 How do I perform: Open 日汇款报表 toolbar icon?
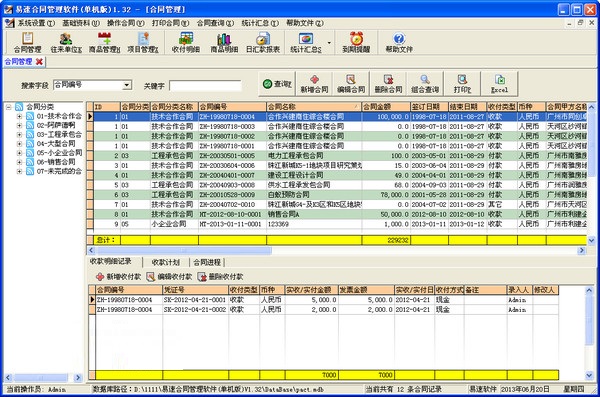pyautogui.click(x=263, y=42)
